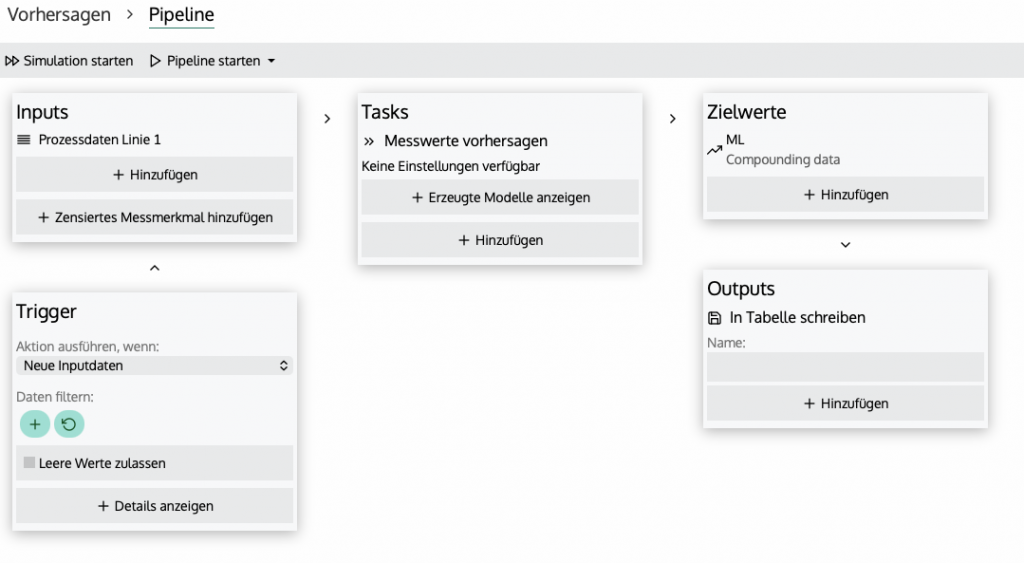Click the down chevron below Zielwerte
Viewport: 1024px width, 563px height.
point(845,244)
